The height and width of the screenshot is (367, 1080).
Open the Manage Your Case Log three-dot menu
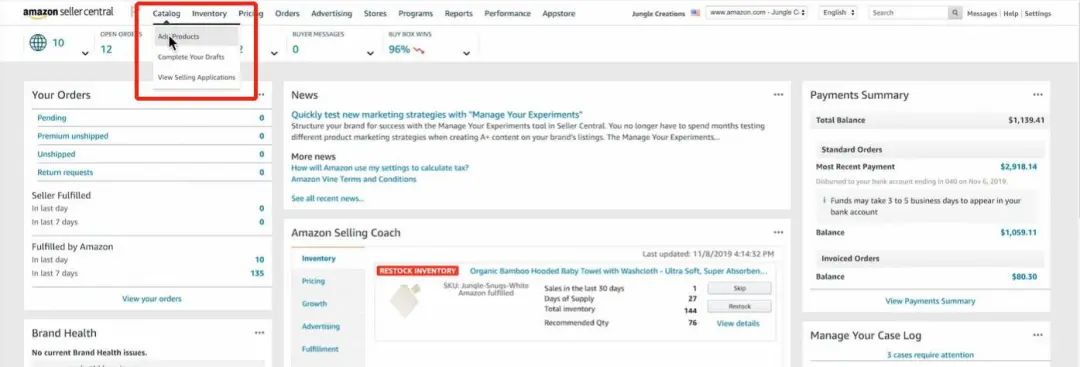tap(1037, 335)
